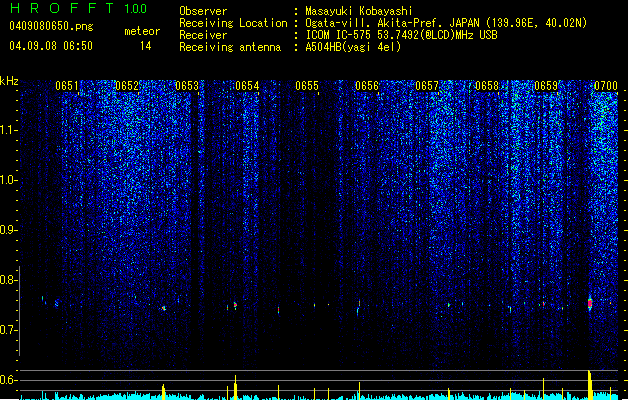Click the 0657 time marker
Viewport: 629px width, 400px height.
[x=427, y=86]
